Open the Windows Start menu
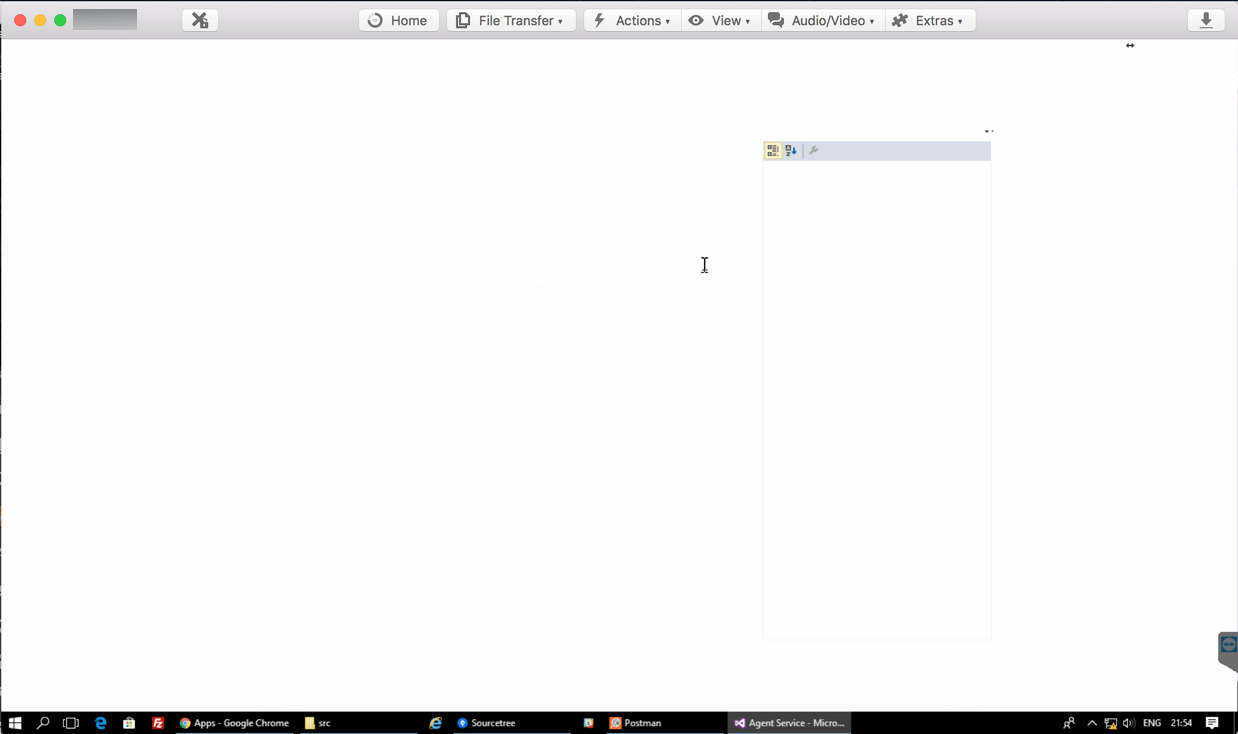 (x=15, y=723)
